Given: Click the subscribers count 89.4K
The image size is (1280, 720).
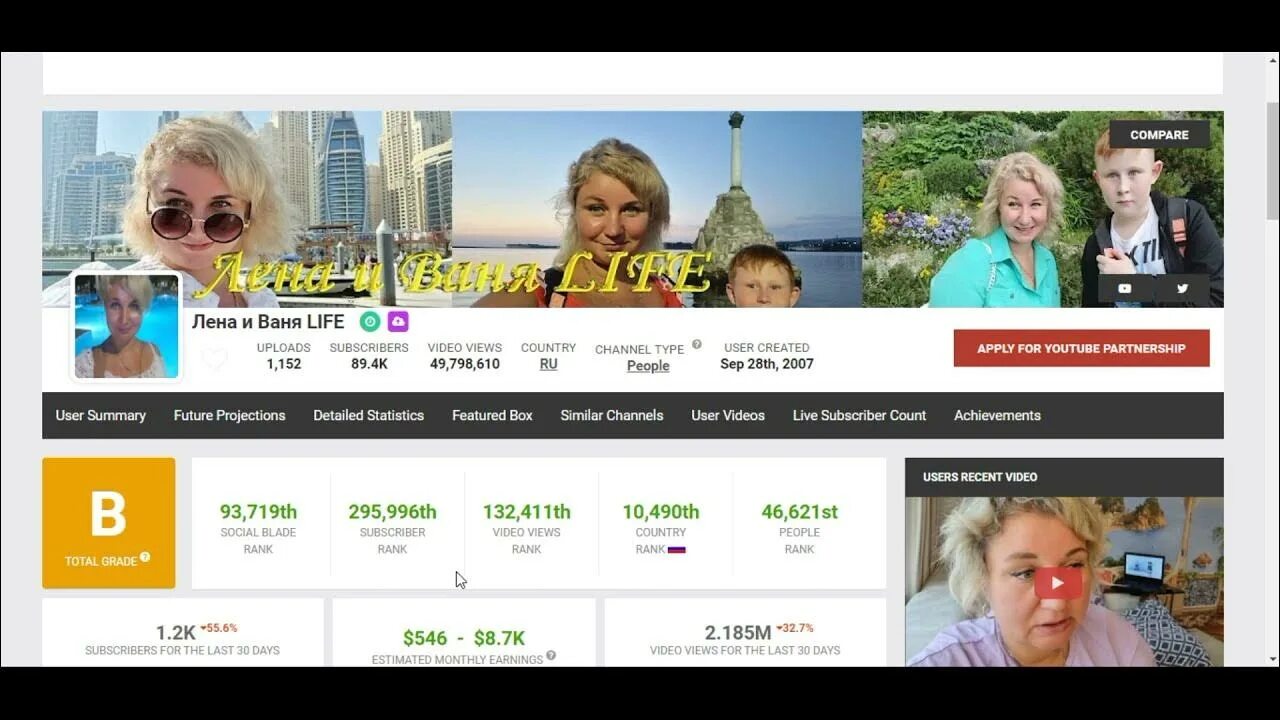Looking at the screenshot, I should 369,364.
